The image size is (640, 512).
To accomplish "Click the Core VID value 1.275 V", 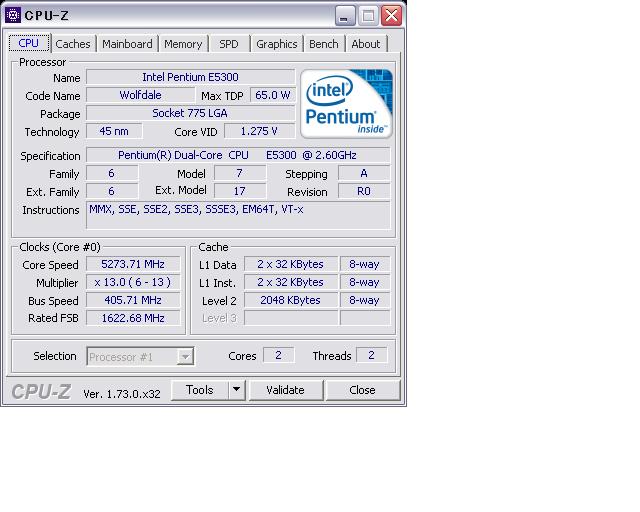I will [260, 131].
